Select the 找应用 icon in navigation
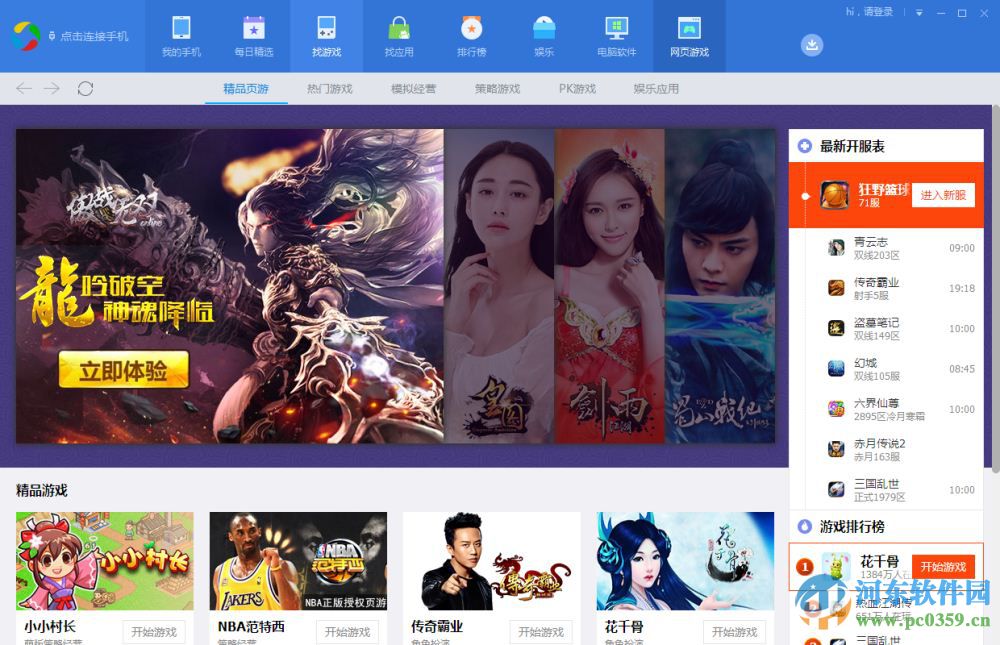 [x=399, y=30]
